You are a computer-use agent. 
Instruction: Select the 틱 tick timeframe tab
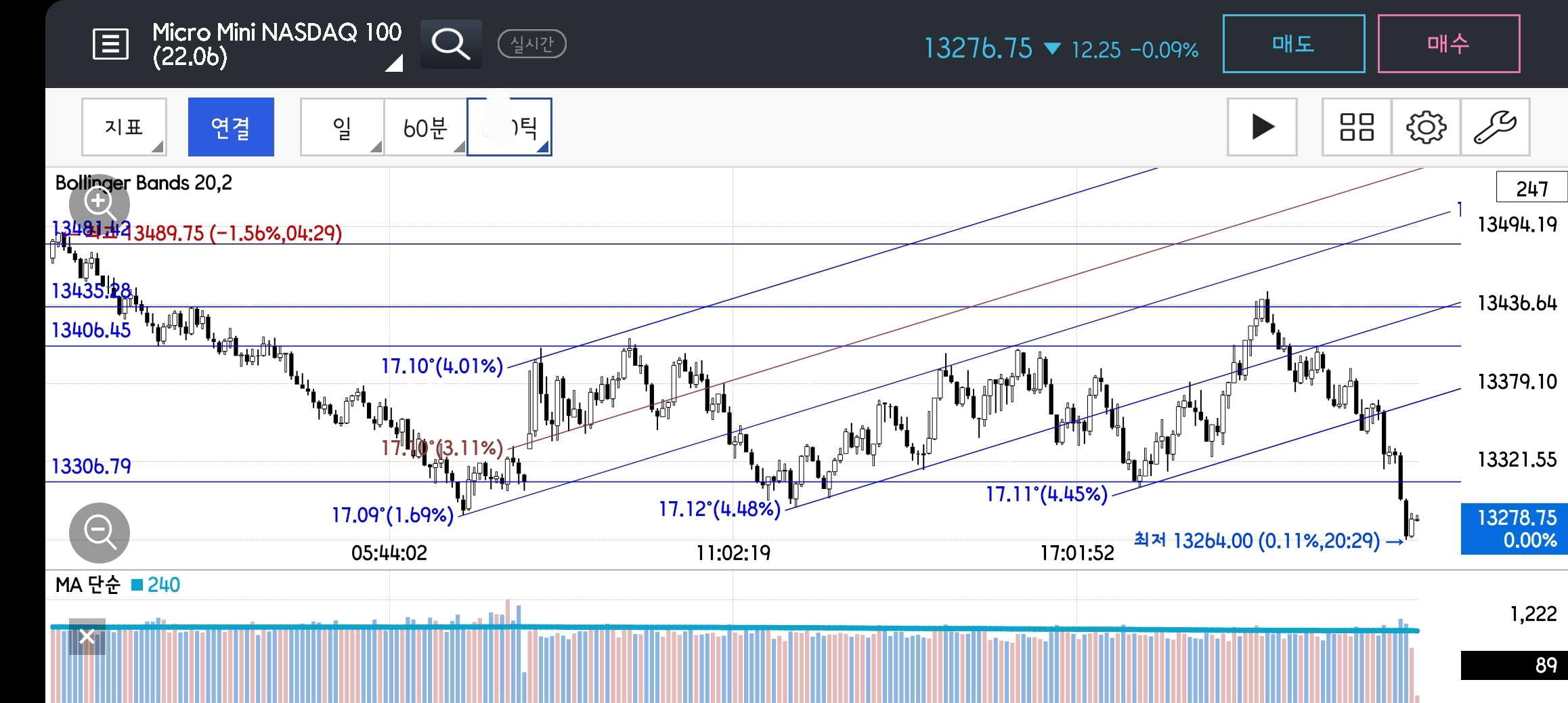tap(509, 127)
